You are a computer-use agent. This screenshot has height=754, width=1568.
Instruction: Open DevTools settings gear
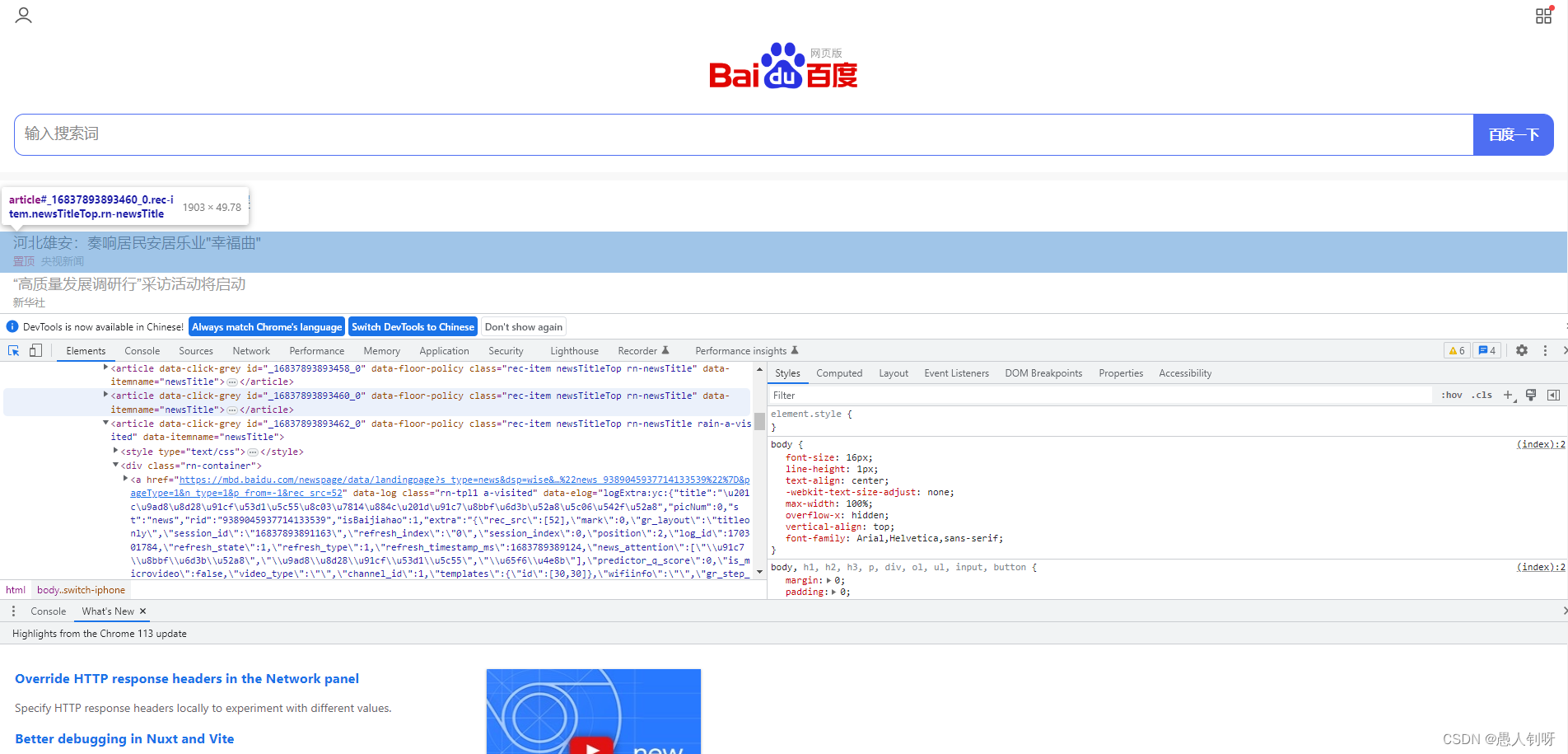coord(1522,350)
